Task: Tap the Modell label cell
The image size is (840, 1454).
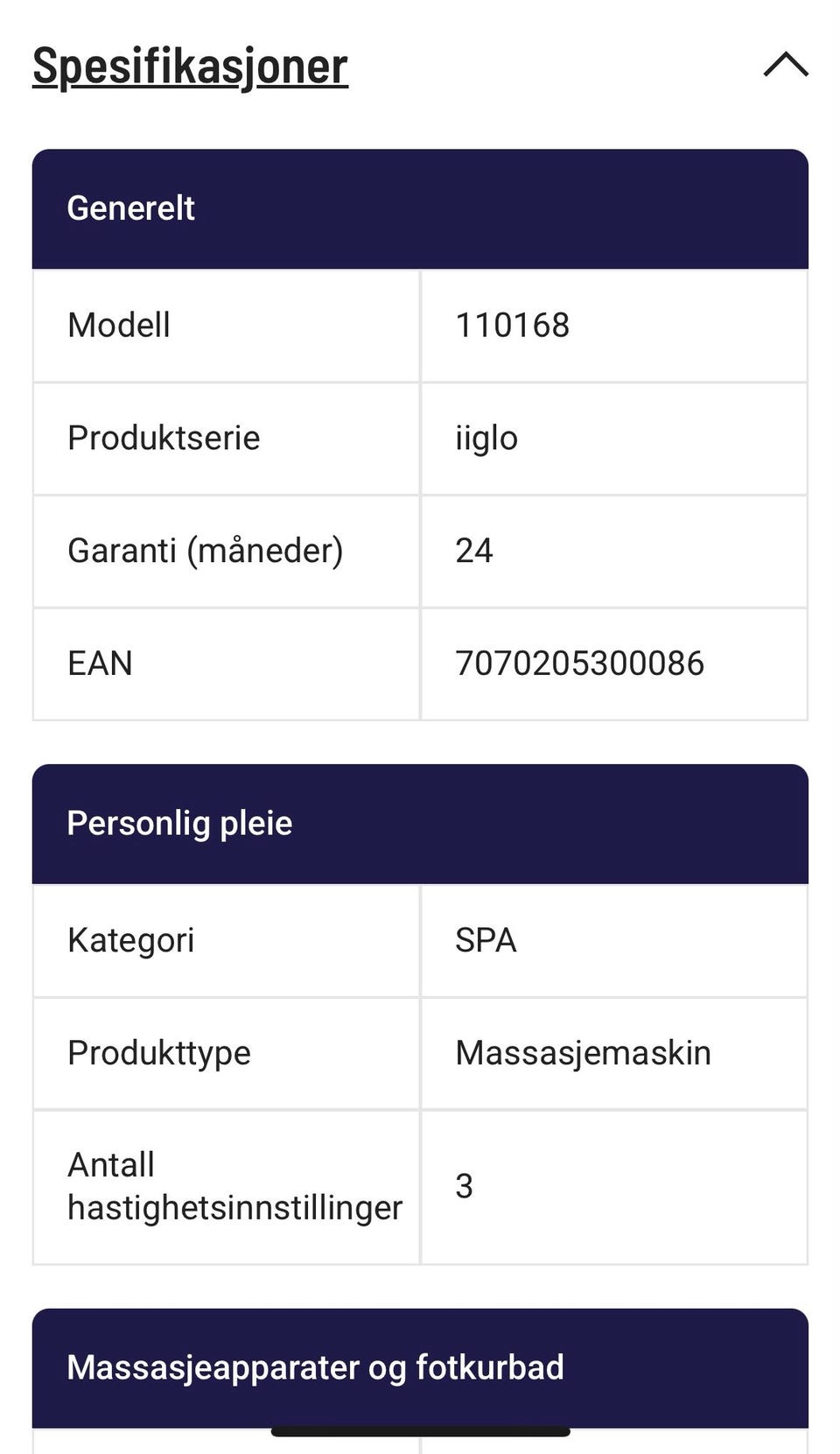Action: pyautogui.click(x=119, y=326)
